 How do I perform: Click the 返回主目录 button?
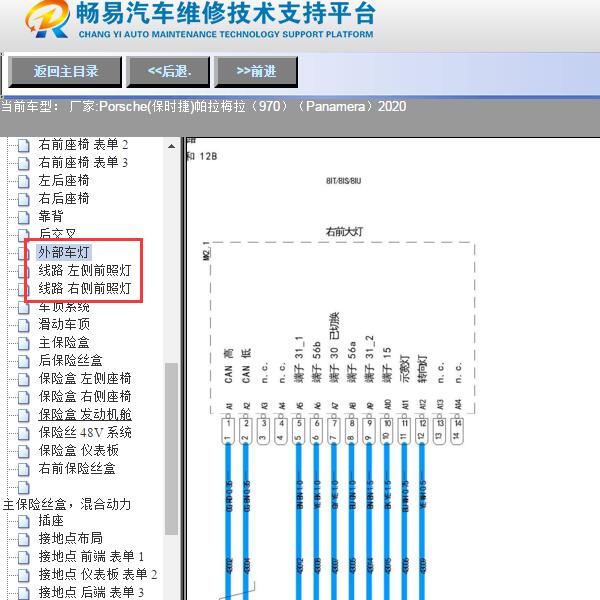point(65,72)
